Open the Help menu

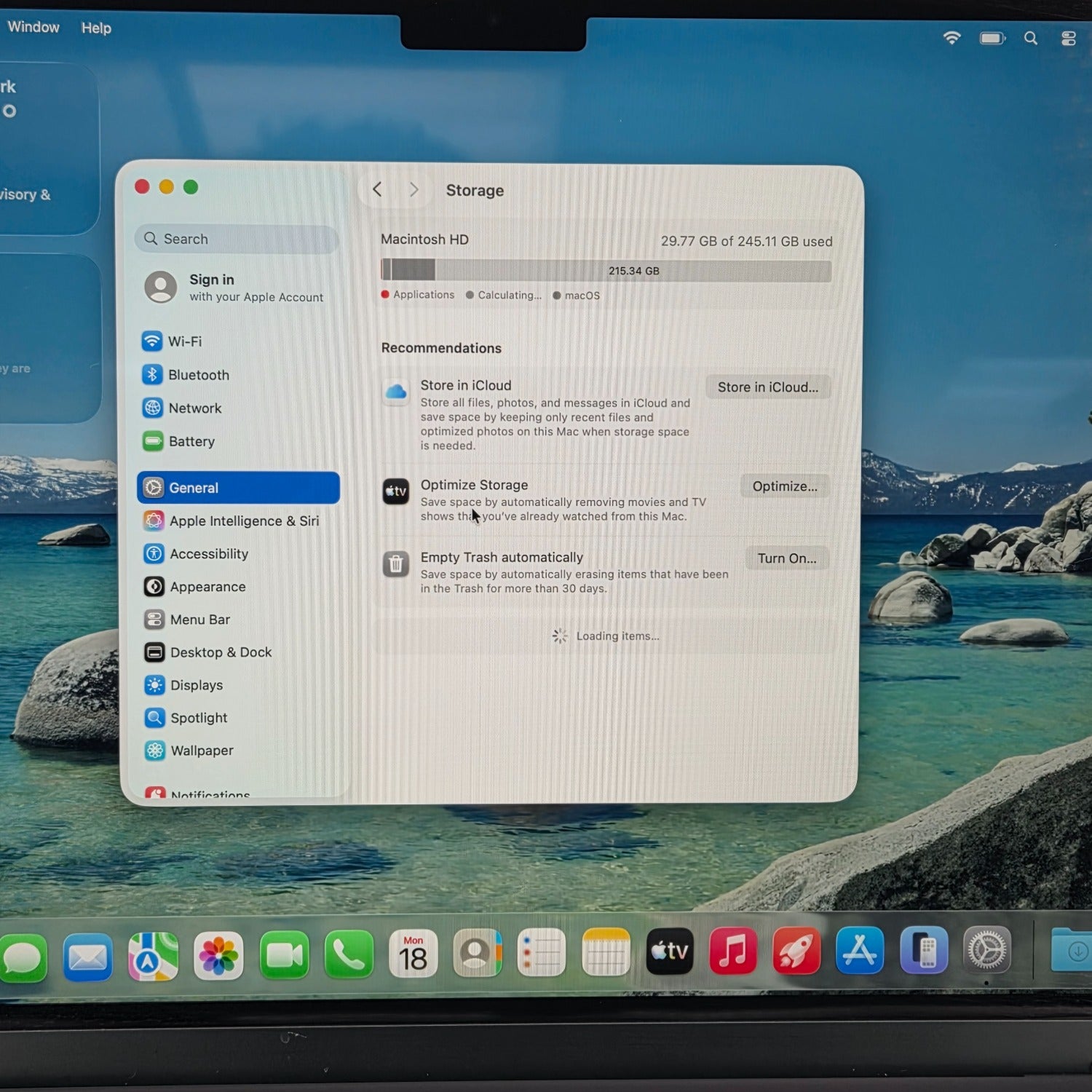[96, 28]
